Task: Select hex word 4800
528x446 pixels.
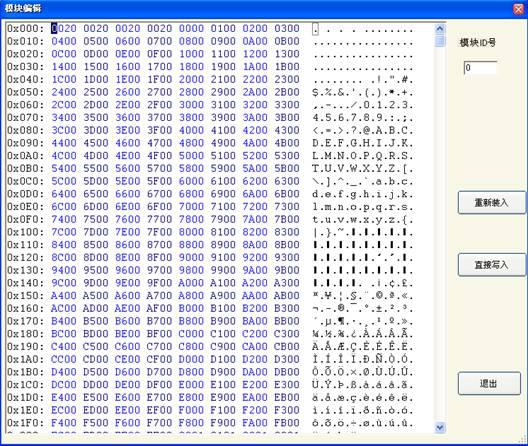Action: (x=191, y=143)
